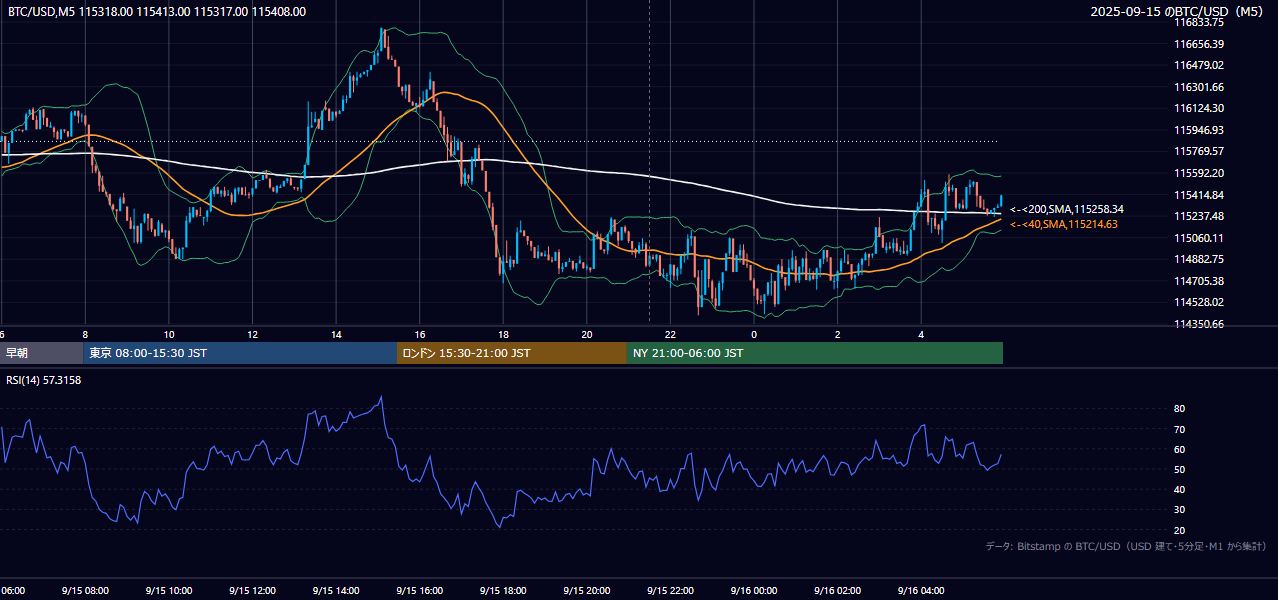Click price axis value 114350.66
The image size is (1278, 600).
(x=1199, y=324)
